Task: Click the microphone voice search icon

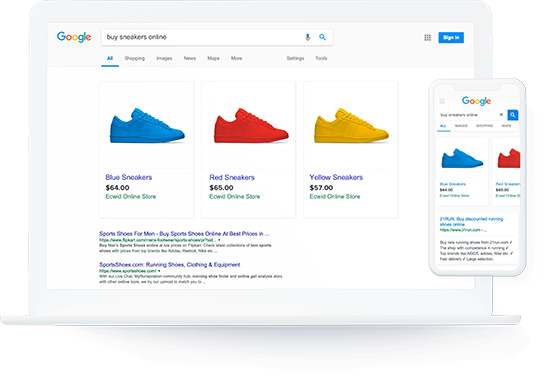Action: pyautogui.click(x=307, y=37)
